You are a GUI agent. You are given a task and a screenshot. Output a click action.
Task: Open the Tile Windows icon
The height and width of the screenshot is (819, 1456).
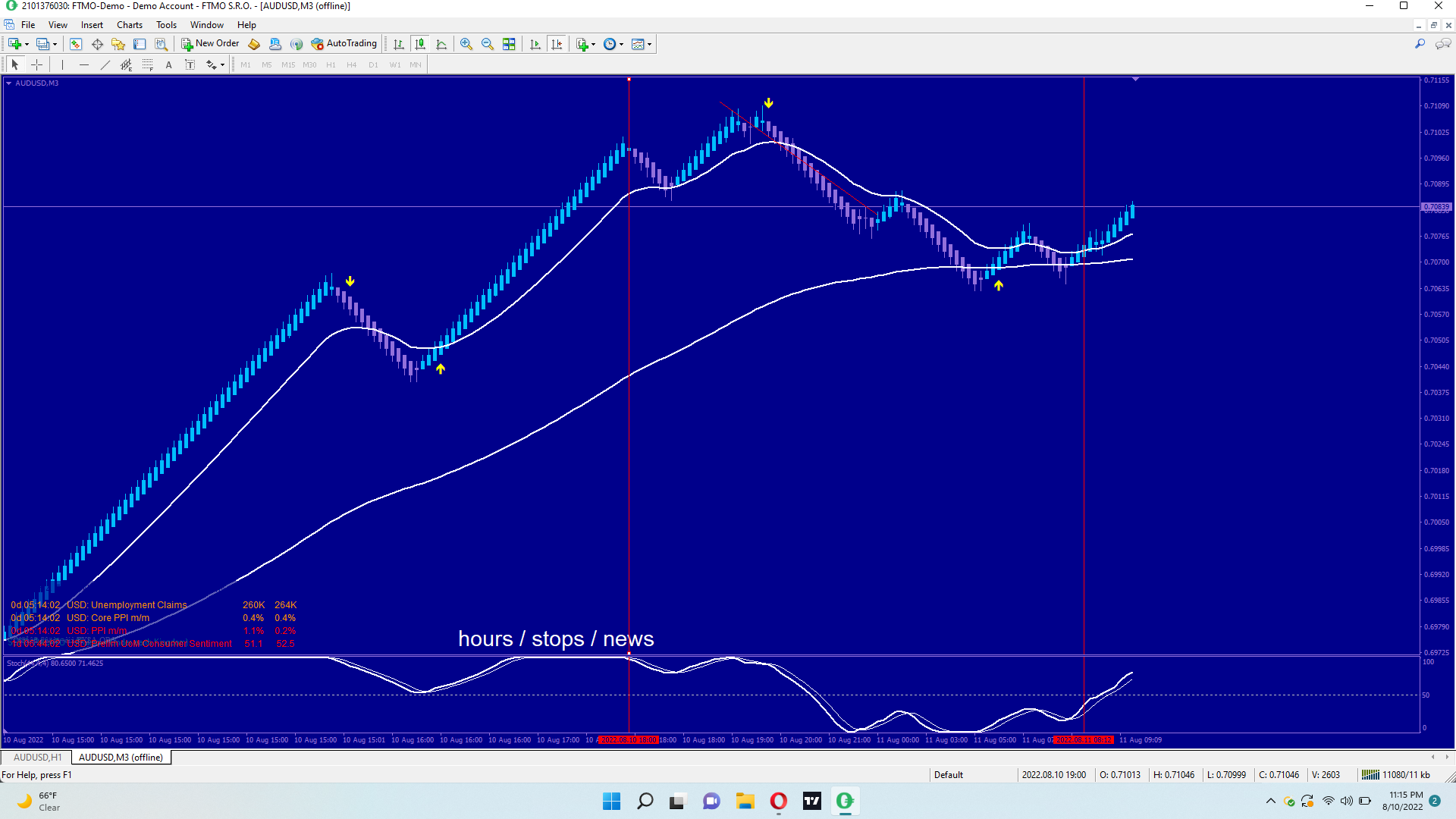(509, 44)
